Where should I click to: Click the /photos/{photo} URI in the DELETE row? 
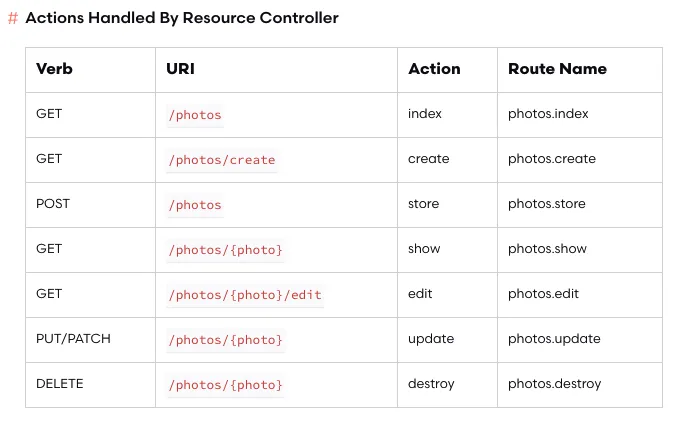pos(226,385)
